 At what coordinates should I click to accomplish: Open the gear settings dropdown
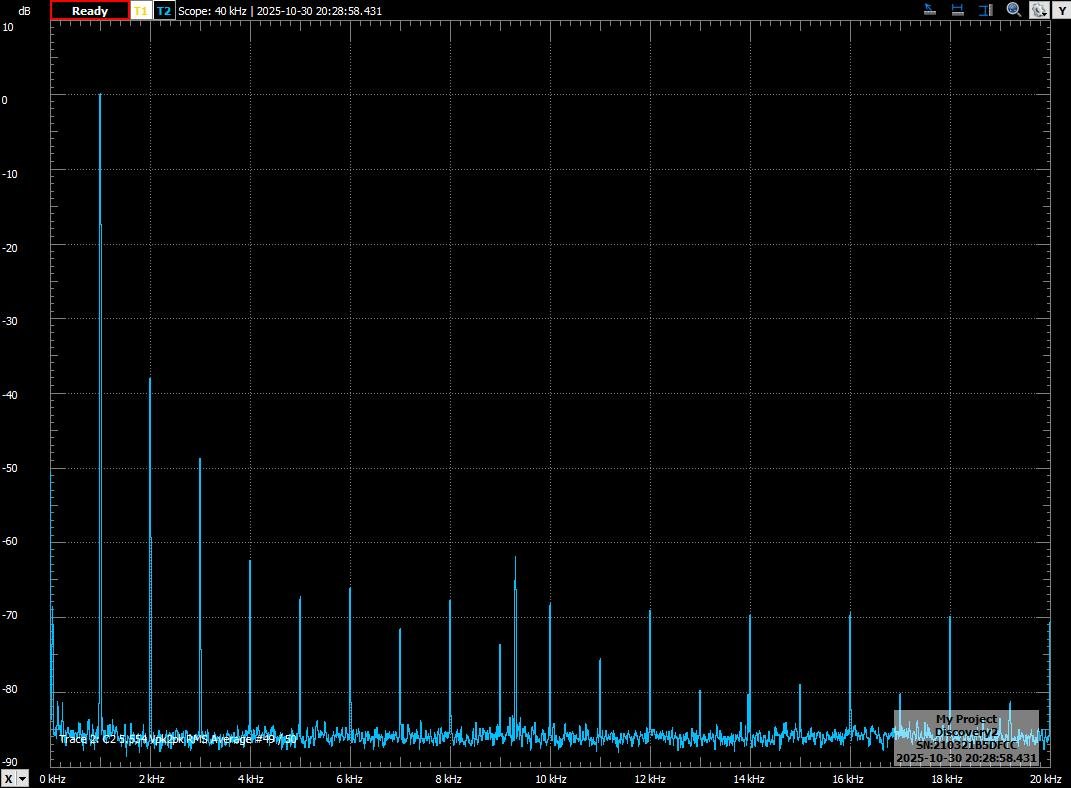1039,10
